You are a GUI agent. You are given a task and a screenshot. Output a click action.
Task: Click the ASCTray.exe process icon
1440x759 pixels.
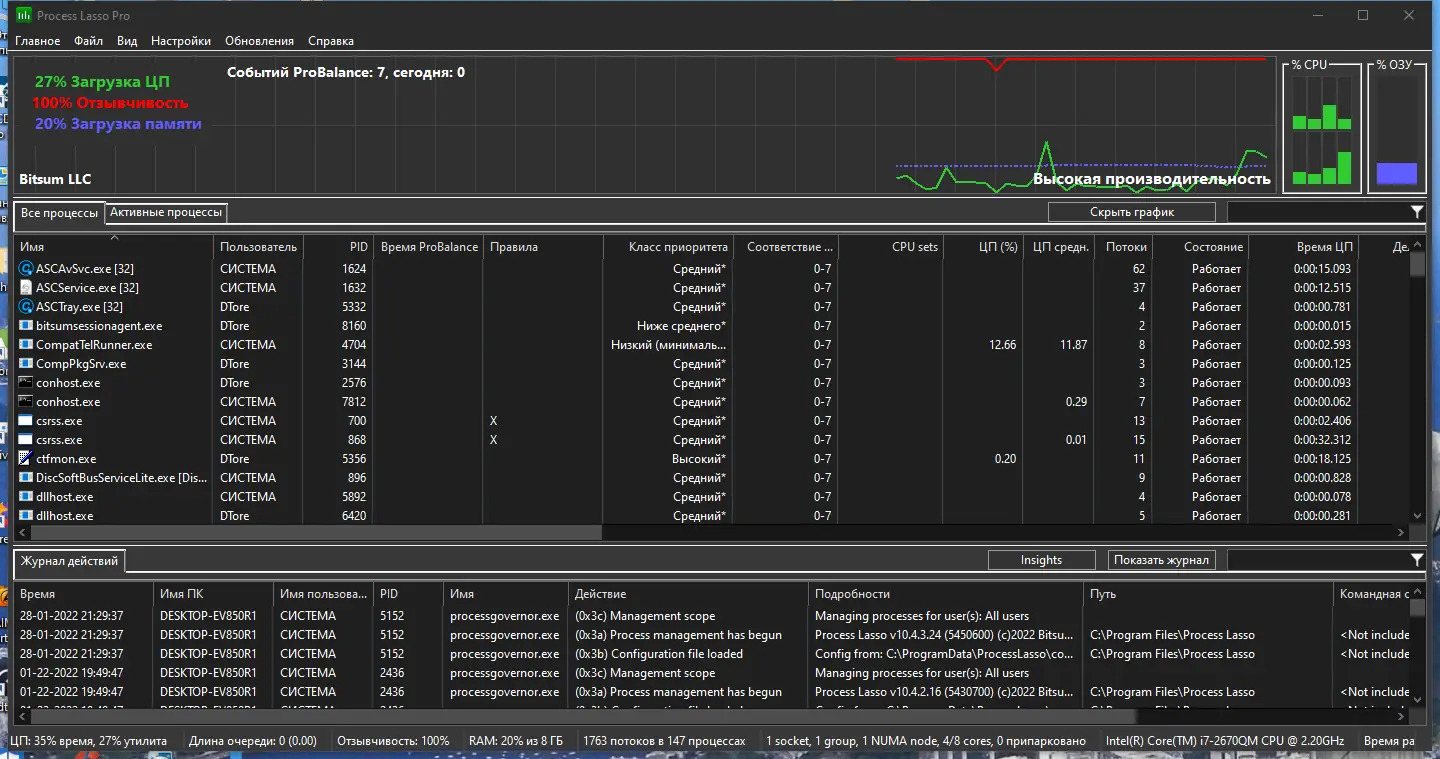click(26, 307)
